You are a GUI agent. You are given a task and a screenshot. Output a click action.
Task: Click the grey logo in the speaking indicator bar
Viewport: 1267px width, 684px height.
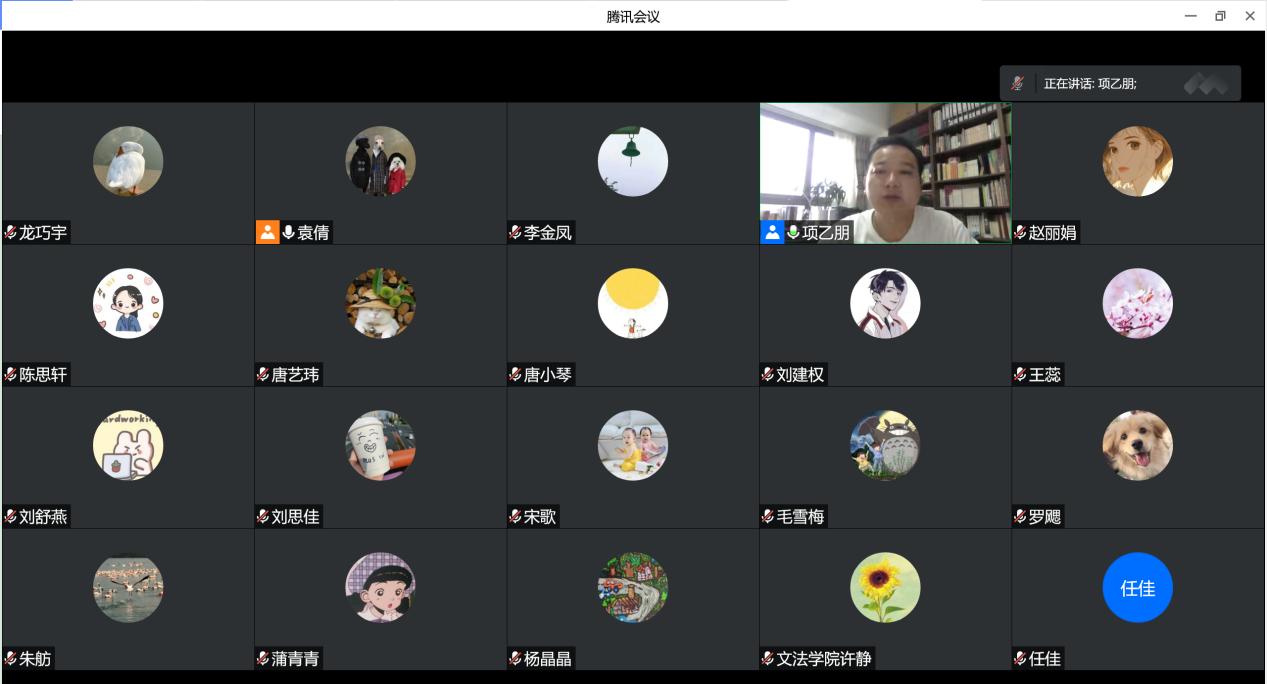point(1206,84)
